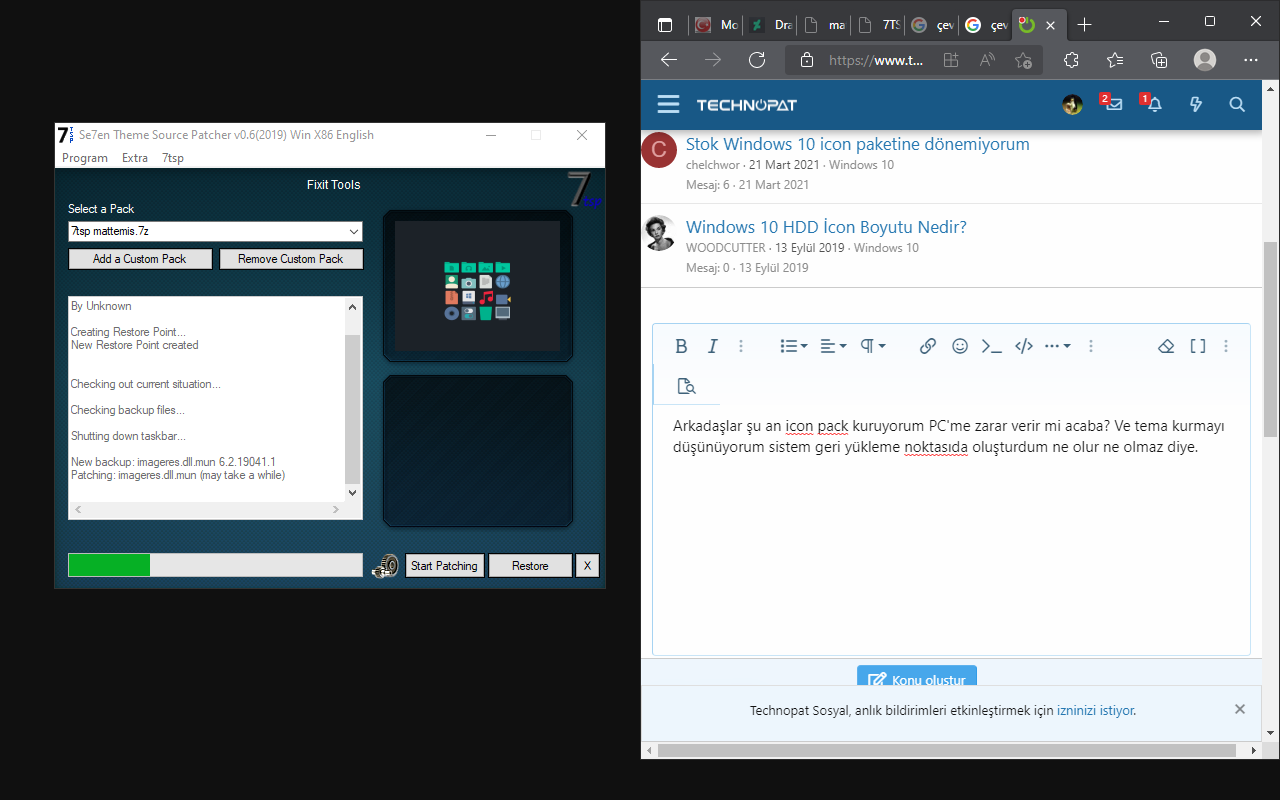The image size is (1280, 800).
Task: Open the Technopat messages inbox
Action: [x=1113, y=103]
